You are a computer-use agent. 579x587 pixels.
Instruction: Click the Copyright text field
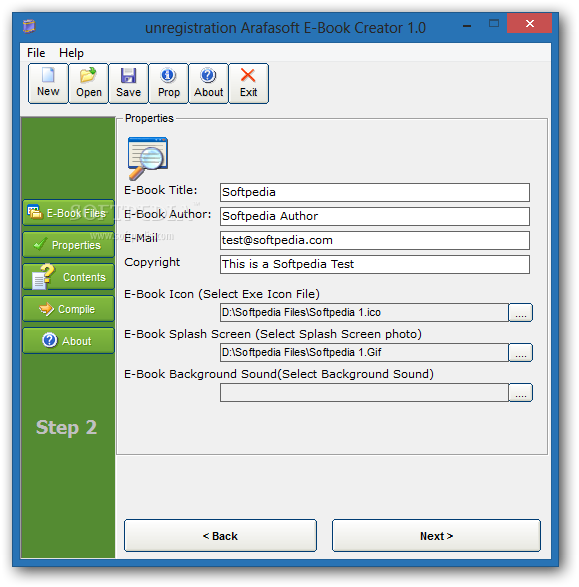click(x=375, y=264)
